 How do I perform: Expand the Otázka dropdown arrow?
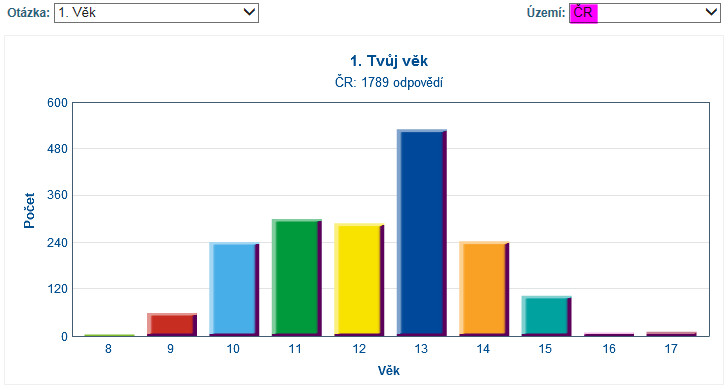[249, 12]
